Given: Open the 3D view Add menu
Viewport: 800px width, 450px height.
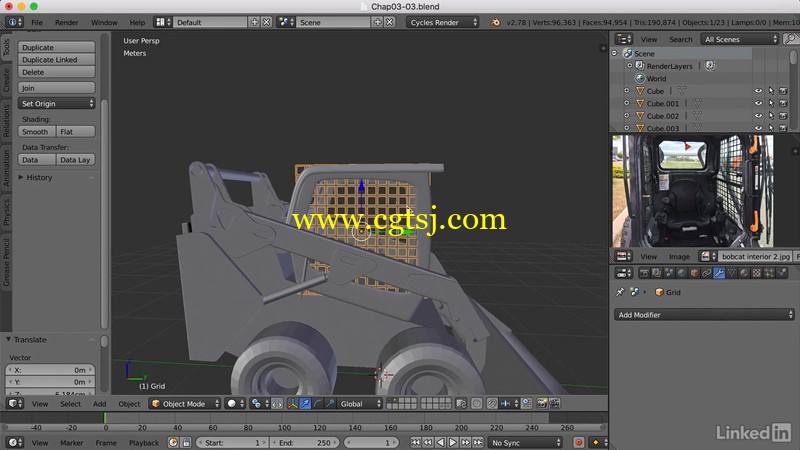Looking at the screenshot, I should click(99, 404).
